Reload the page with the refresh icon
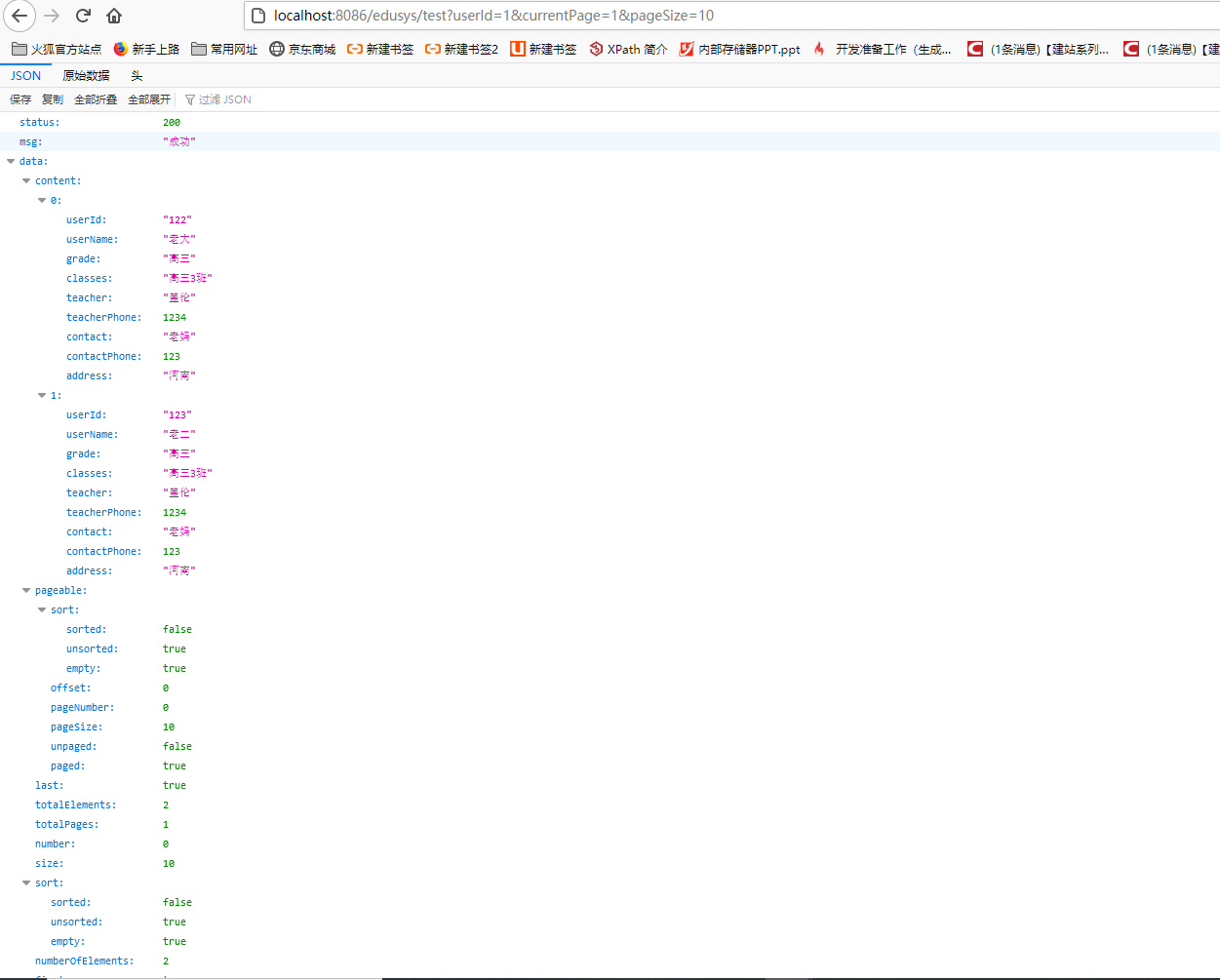Screen dimensions: 1220x980 [x=83, y=16]
